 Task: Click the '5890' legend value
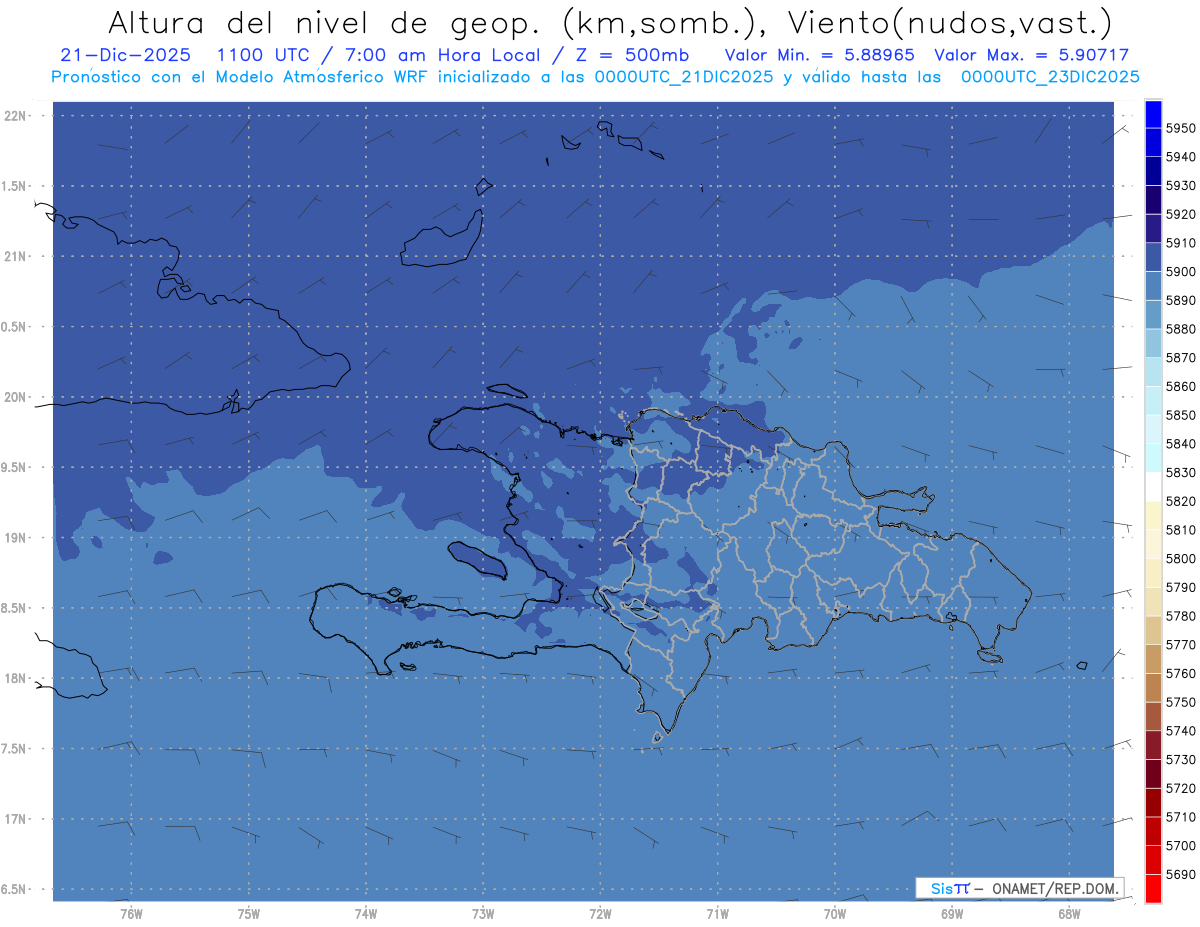pos(1180,300)
